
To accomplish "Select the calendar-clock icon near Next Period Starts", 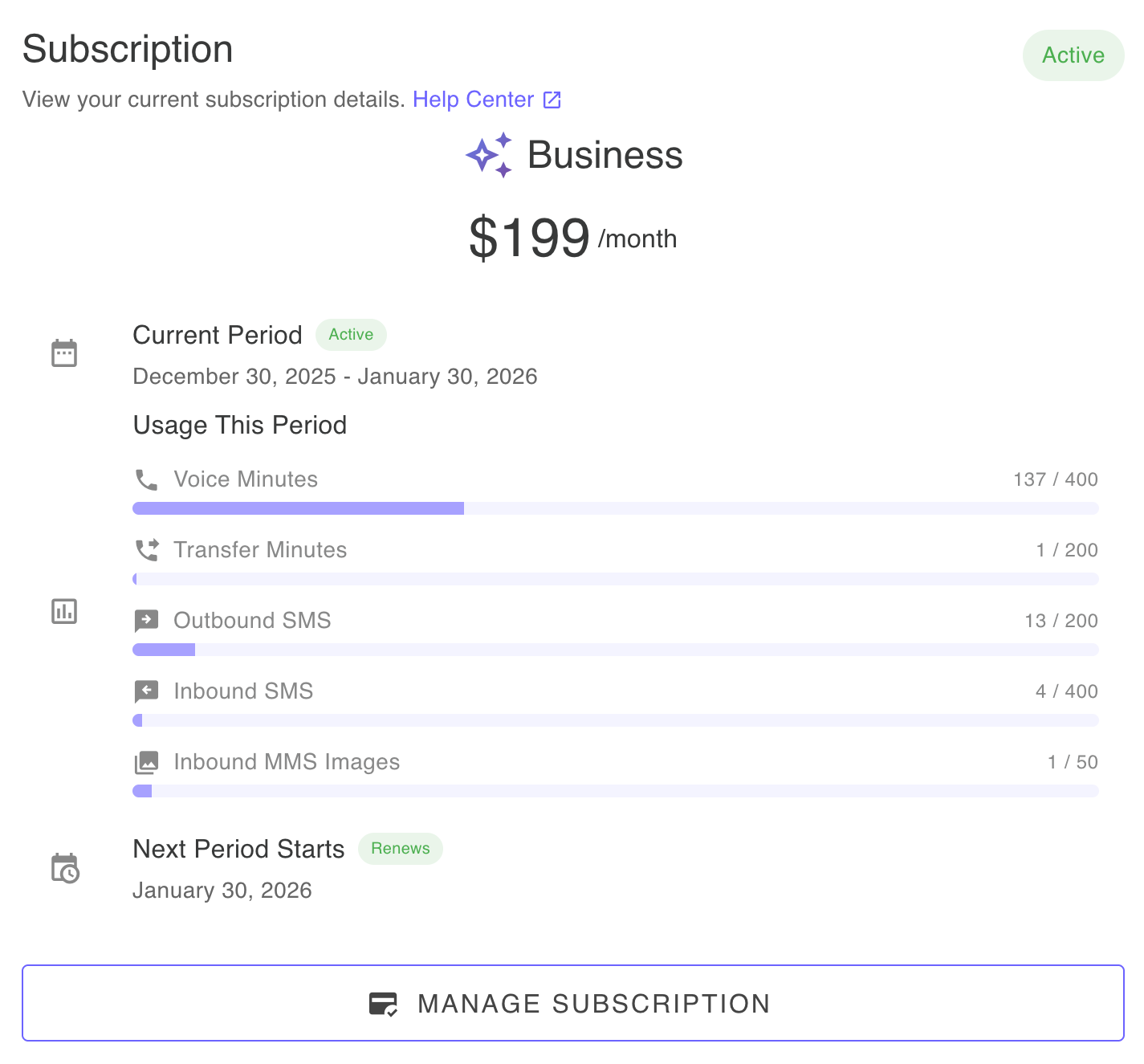I will (x=64, y=867).
